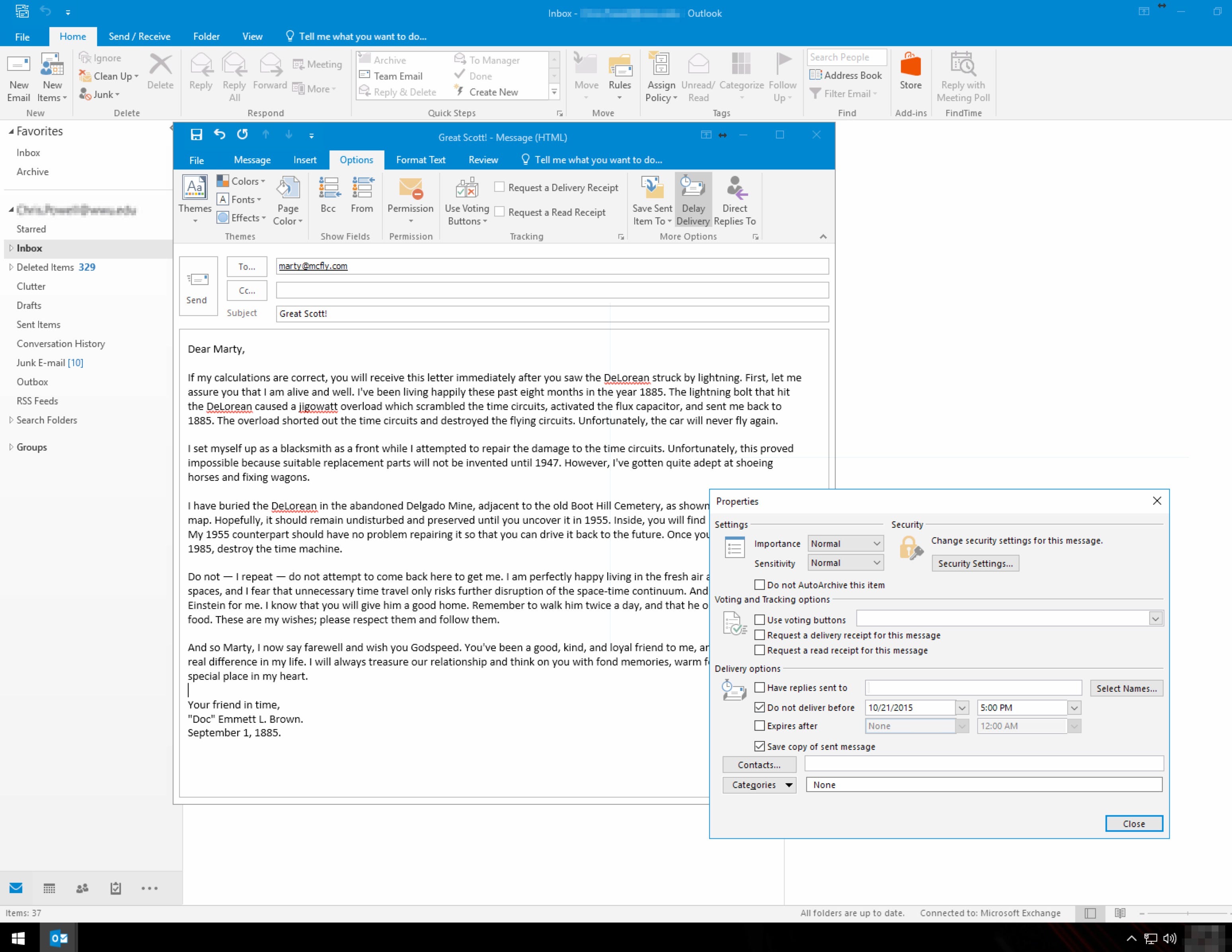Check Request a Read Receipt in ribbon
This screenshot has height=952, width=1232.
click(499, 212)
